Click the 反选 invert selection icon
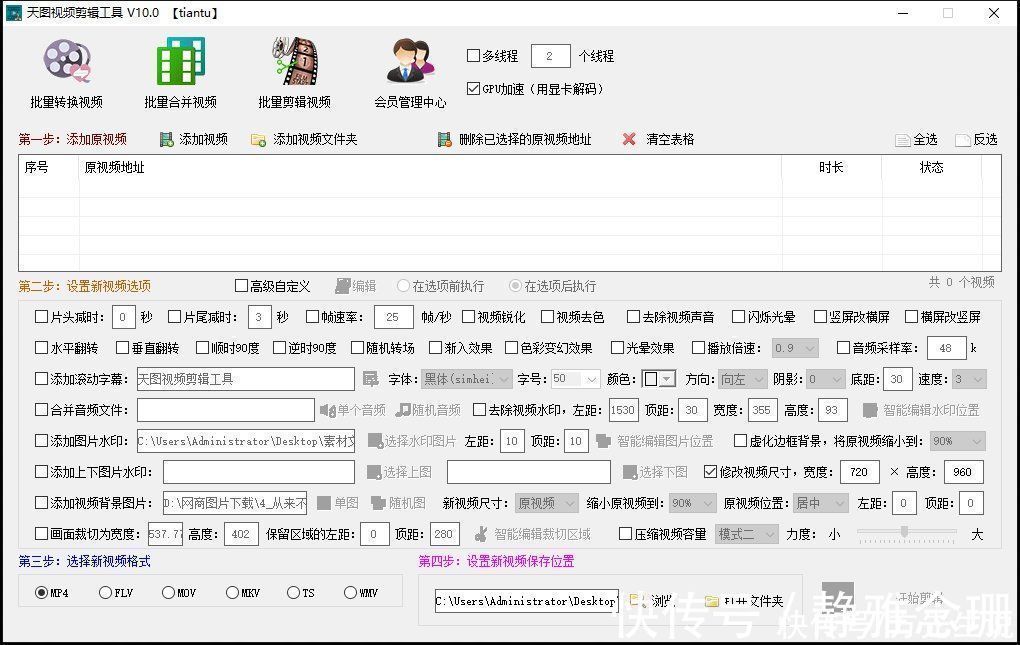1020x645 pixels. [x=963, y=140]
